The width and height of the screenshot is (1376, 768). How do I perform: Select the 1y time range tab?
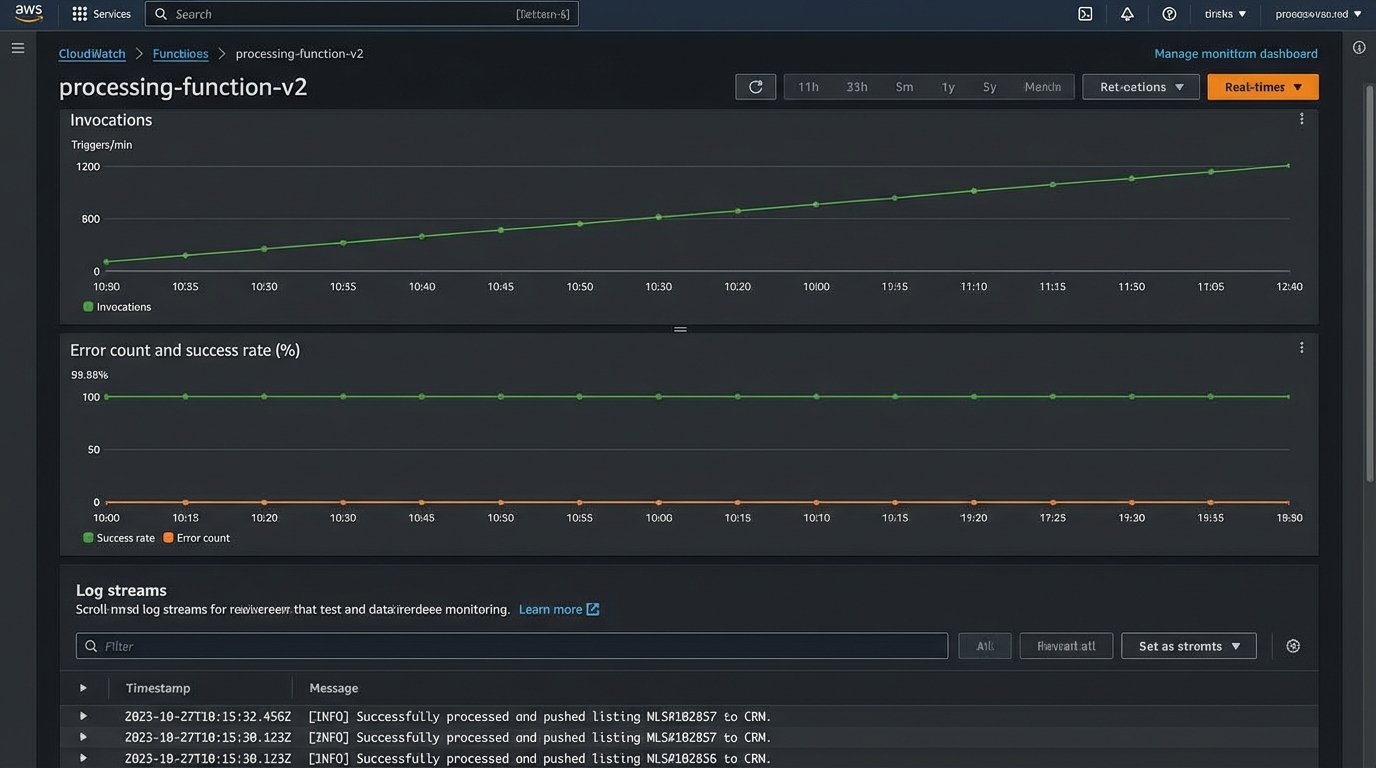(948, 87)
